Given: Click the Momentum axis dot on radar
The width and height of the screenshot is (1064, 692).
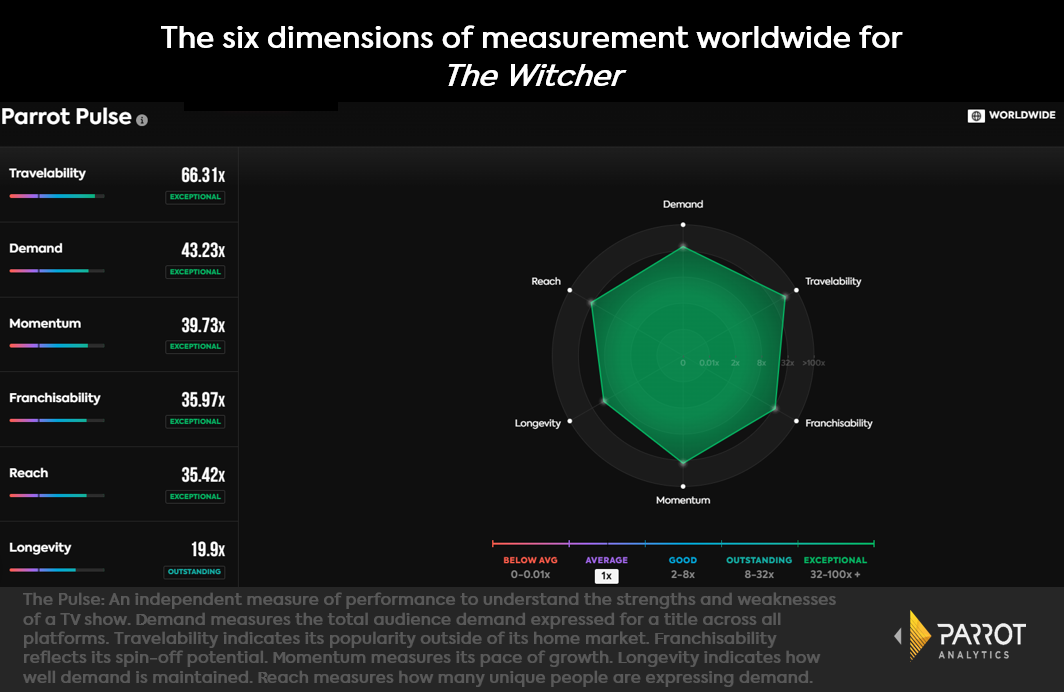Looking at the screenshot, I should click(x=683, y=486).
